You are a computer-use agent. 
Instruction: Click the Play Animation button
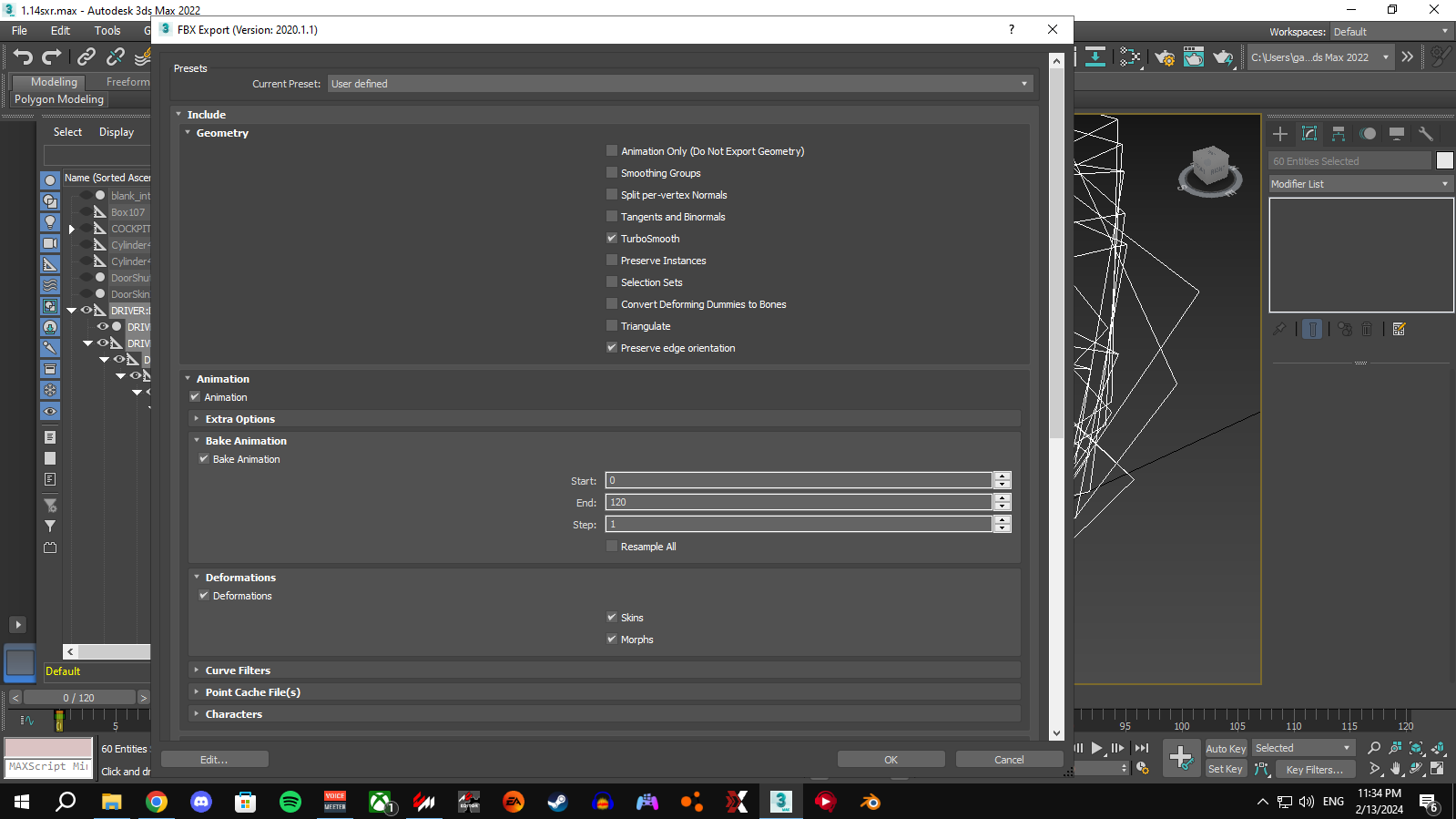tap(1097, 748)
